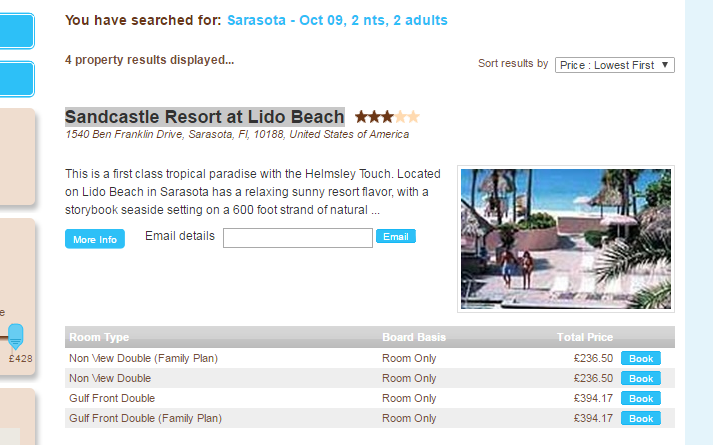Open the Sort results by dropdown
This screenshot has width=713, height=445.
click(x=615, y=65)
